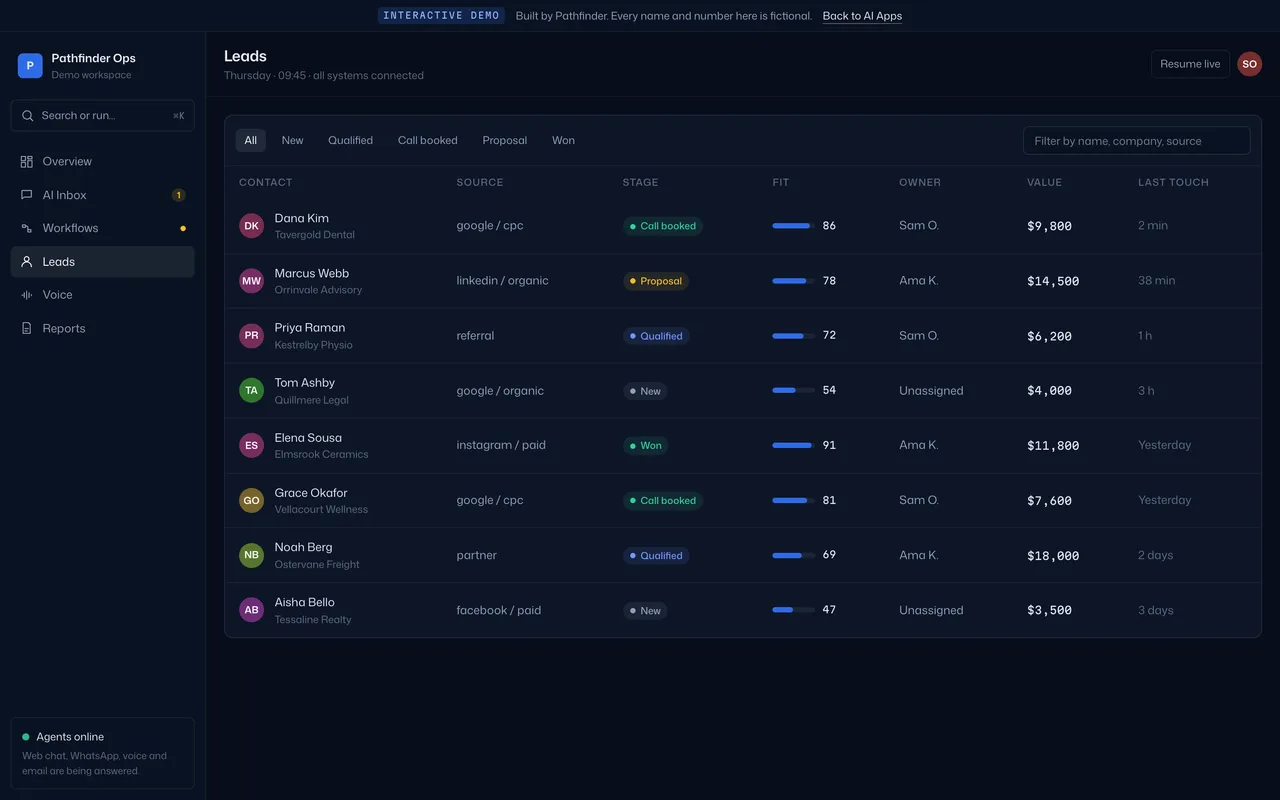Screen dimensions: 1280x800
Task: Click the Grace Okafor contact name
Action: 311,493
